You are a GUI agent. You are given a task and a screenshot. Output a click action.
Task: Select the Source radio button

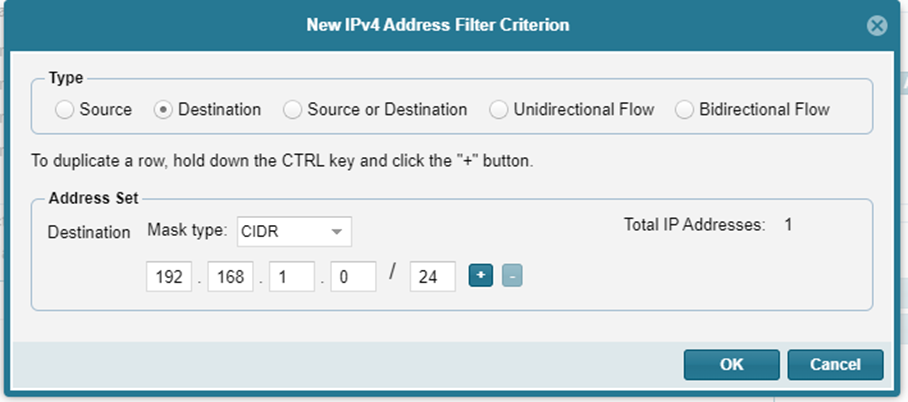65,110
